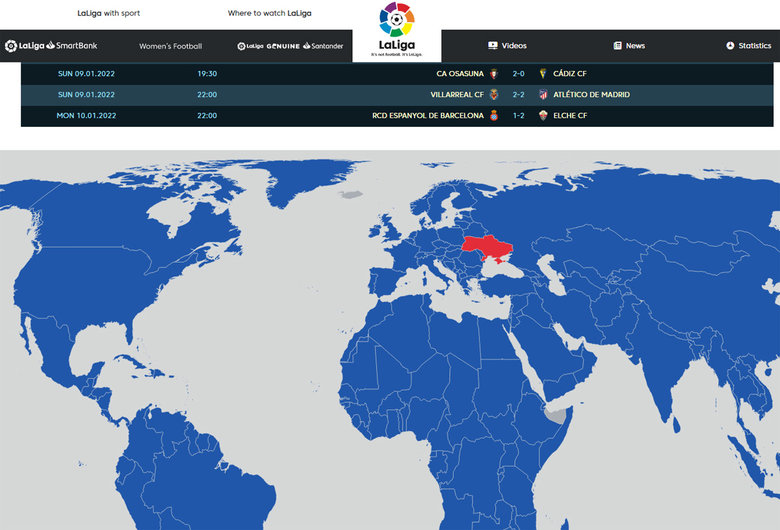Click the News newspaper icon
This screenshot has height=530, width=780.
(617, 46)
